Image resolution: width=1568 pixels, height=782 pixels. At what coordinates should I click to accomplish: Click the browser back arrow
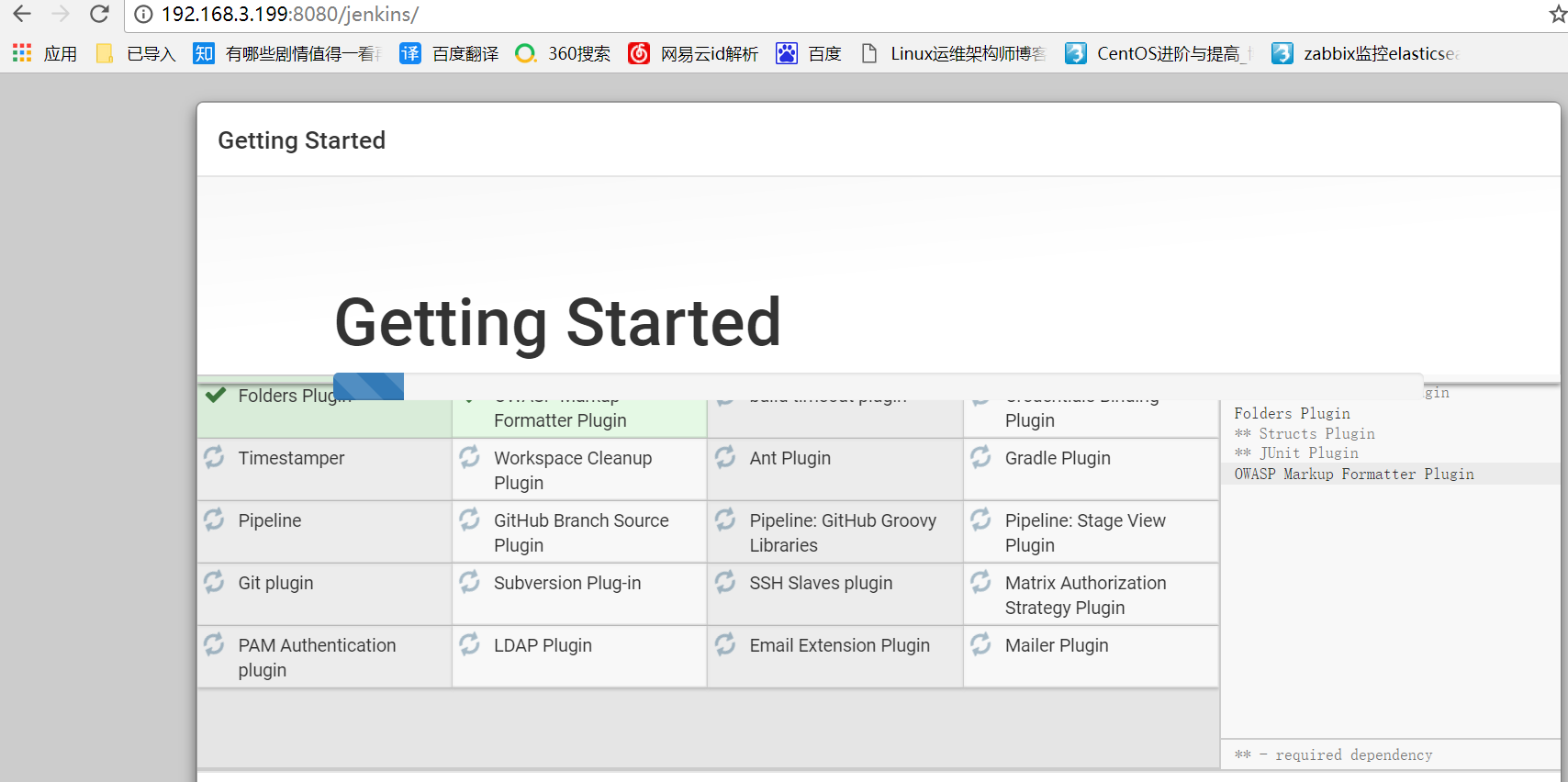pyautogui.click(x=22, y=14)
